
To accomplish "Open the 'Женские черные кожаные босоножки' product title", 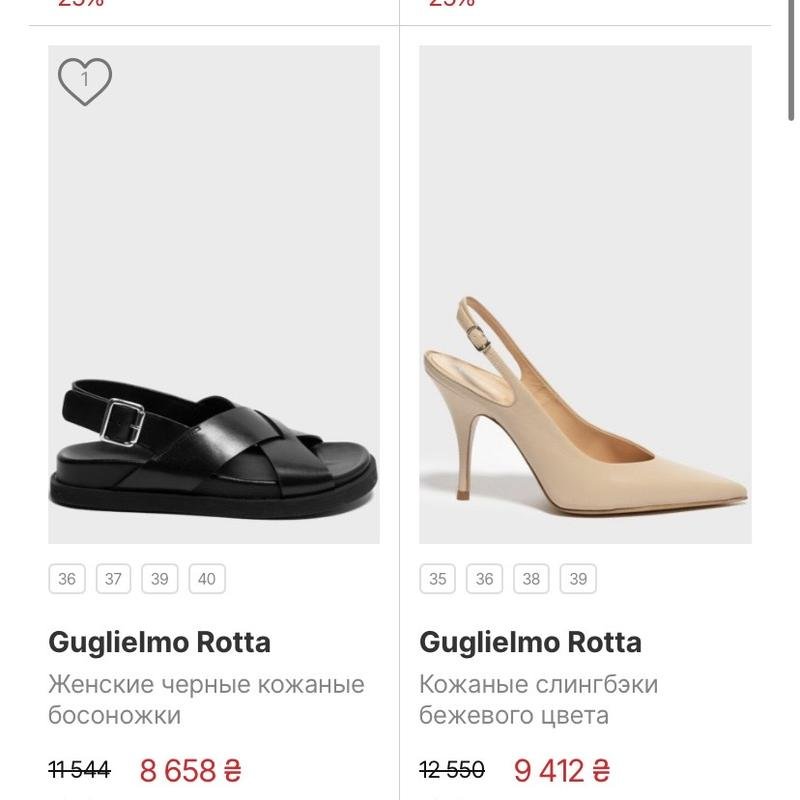I will [206, 700].
